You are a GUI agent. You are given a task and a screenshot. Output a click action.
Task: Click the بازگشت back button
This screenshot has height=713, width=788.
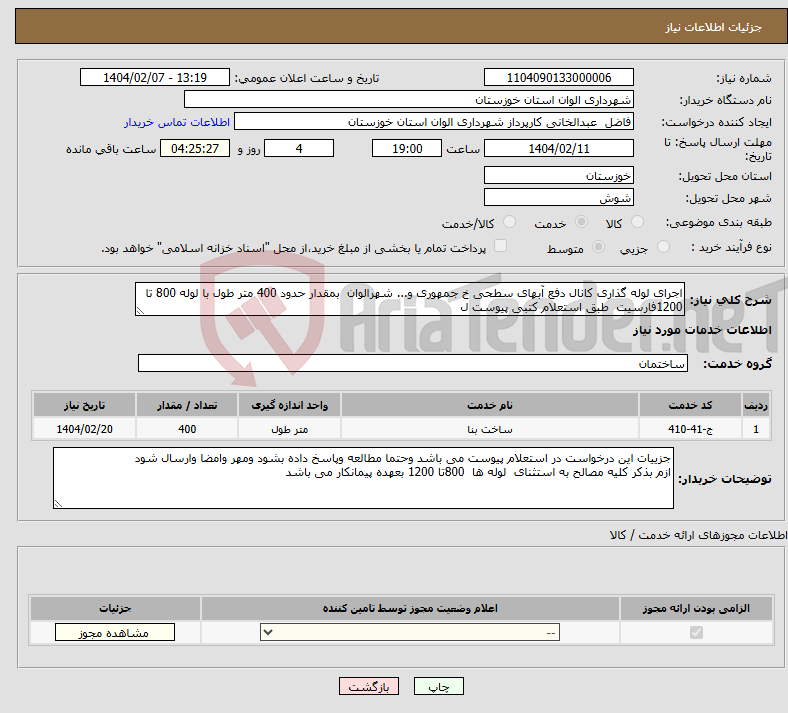369,686
